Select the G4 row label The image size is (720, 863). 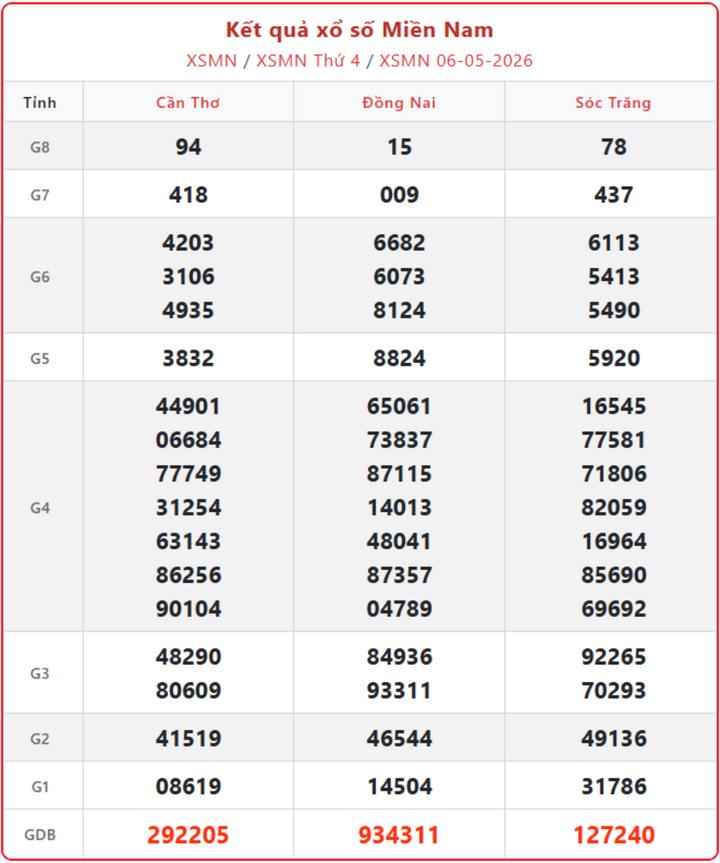[x=40, y=507]
